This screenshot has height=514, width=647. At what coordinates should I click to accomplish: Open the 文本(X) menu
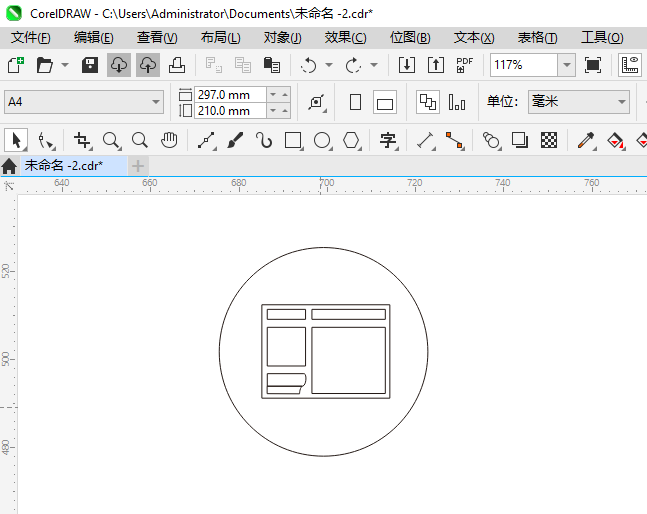tap(474, 38)
